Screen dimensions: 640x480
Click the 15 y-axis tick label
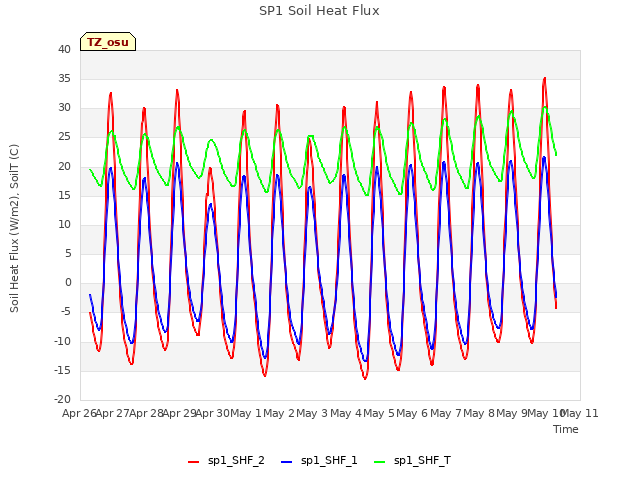64,195
